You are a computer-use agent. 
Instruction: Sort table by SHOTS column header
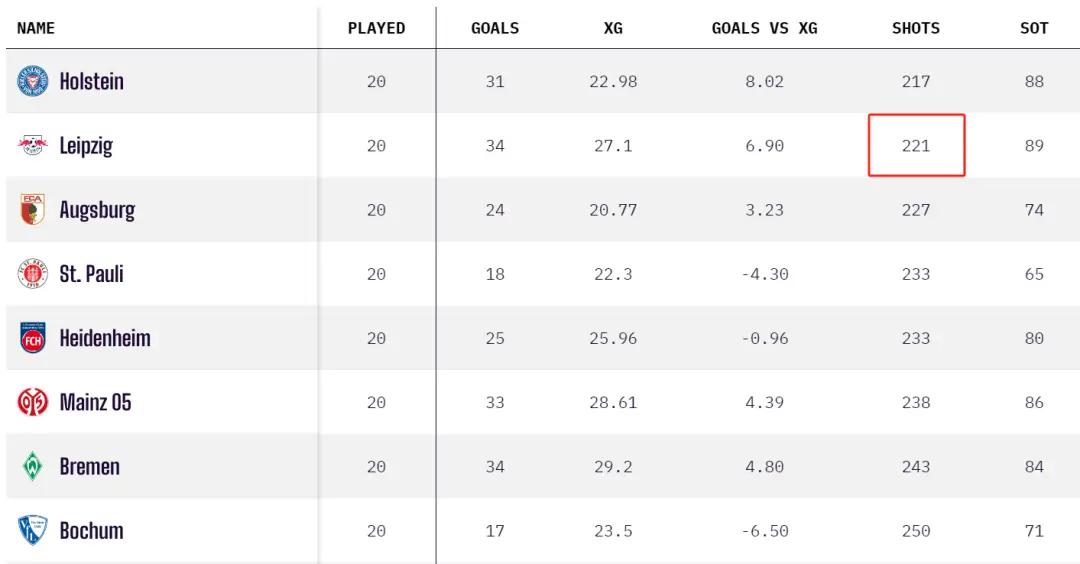(x=915, y=28)
